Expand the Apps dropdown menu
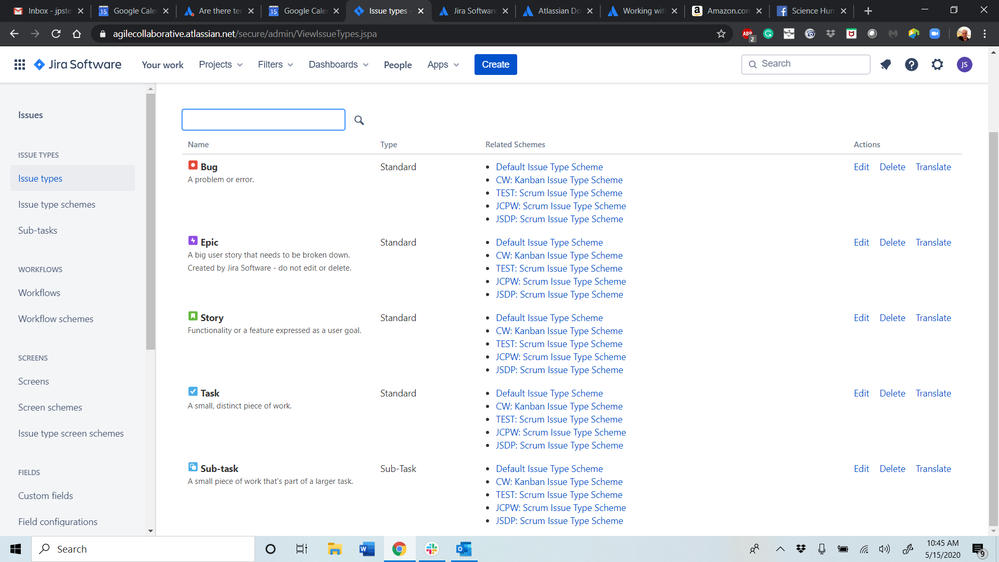999x562 pixels. (x=443, y=64)
